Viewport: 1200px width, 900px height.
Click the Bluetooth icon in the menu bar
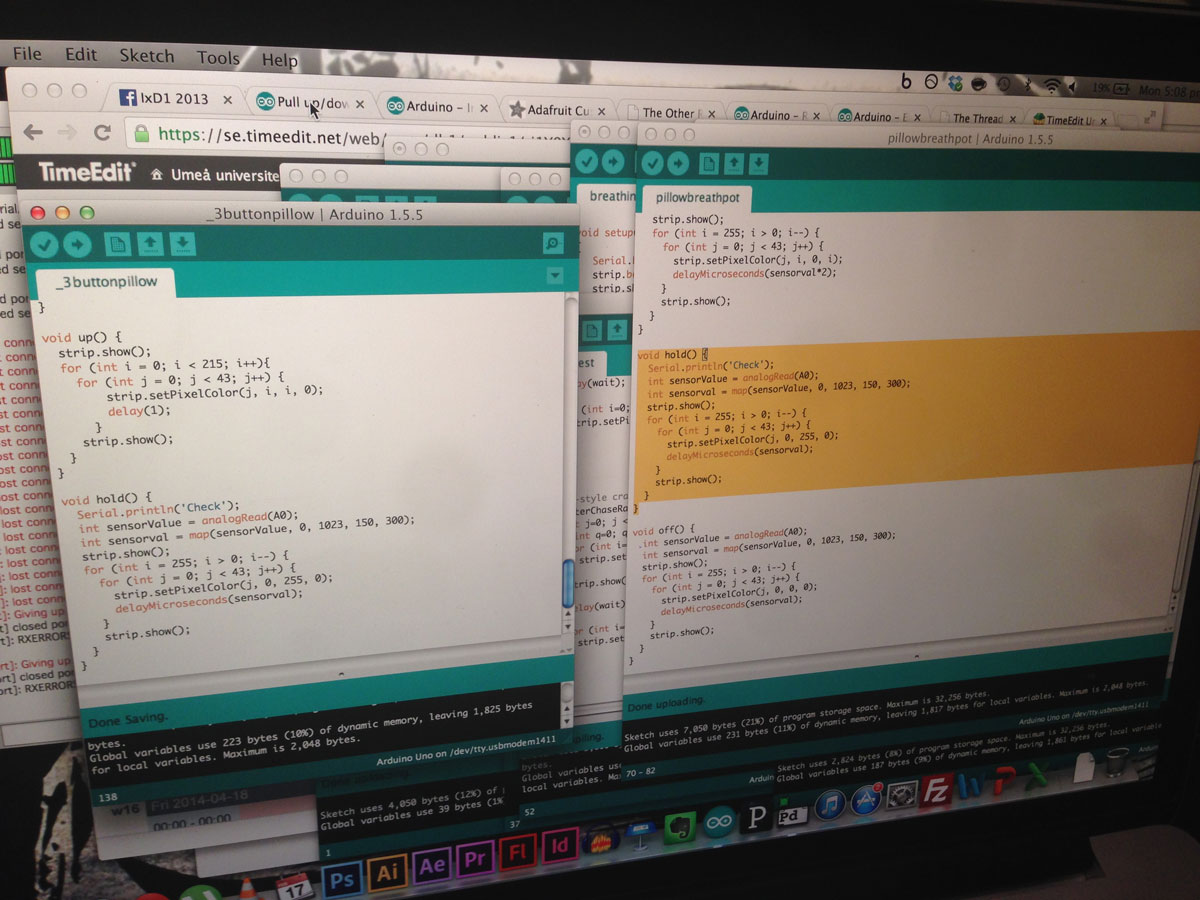click(1028, 85)
